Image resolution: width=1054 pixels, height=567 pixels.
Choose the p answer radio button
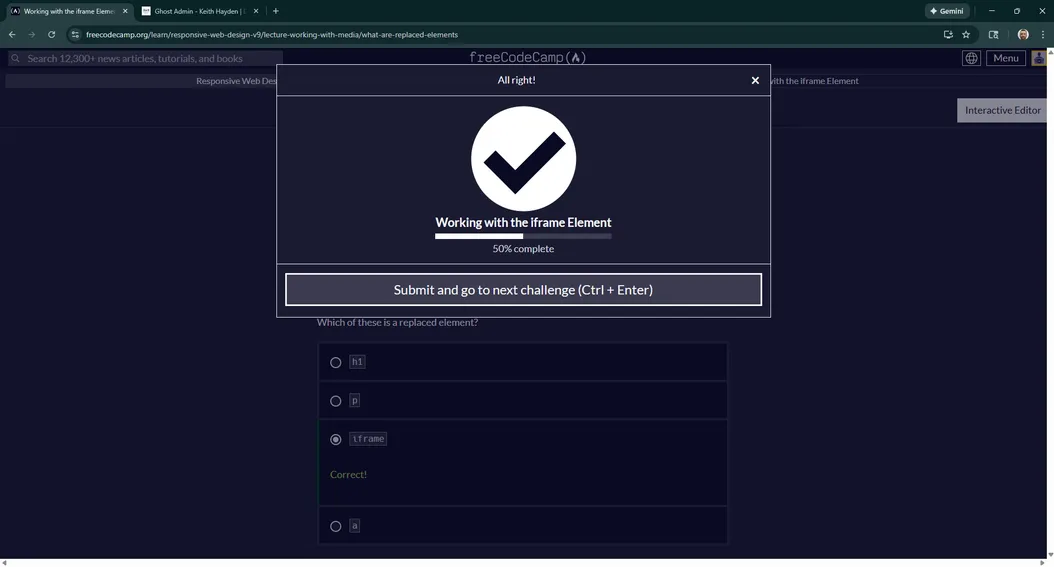coord(336,401)
